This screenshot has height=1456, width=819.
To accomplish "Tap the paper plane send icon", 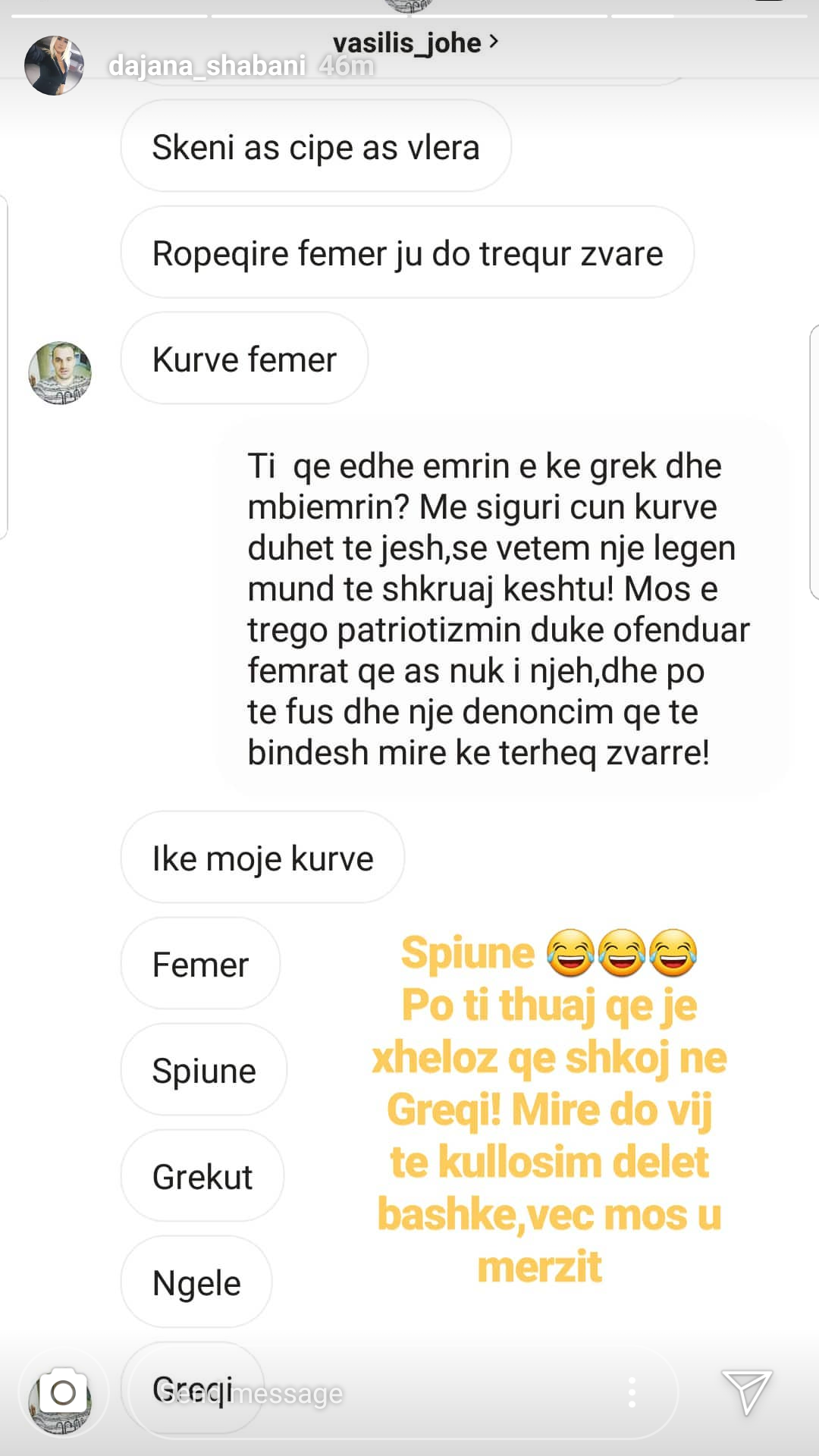I will pos(746,1392).
